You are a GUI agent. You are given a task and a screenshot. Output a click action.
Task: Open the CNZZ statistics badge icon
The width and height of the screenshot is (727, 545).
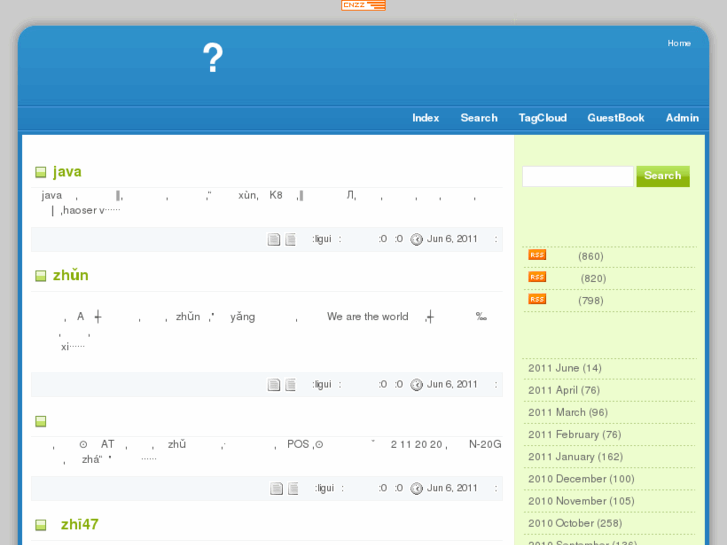coord(364,5)
